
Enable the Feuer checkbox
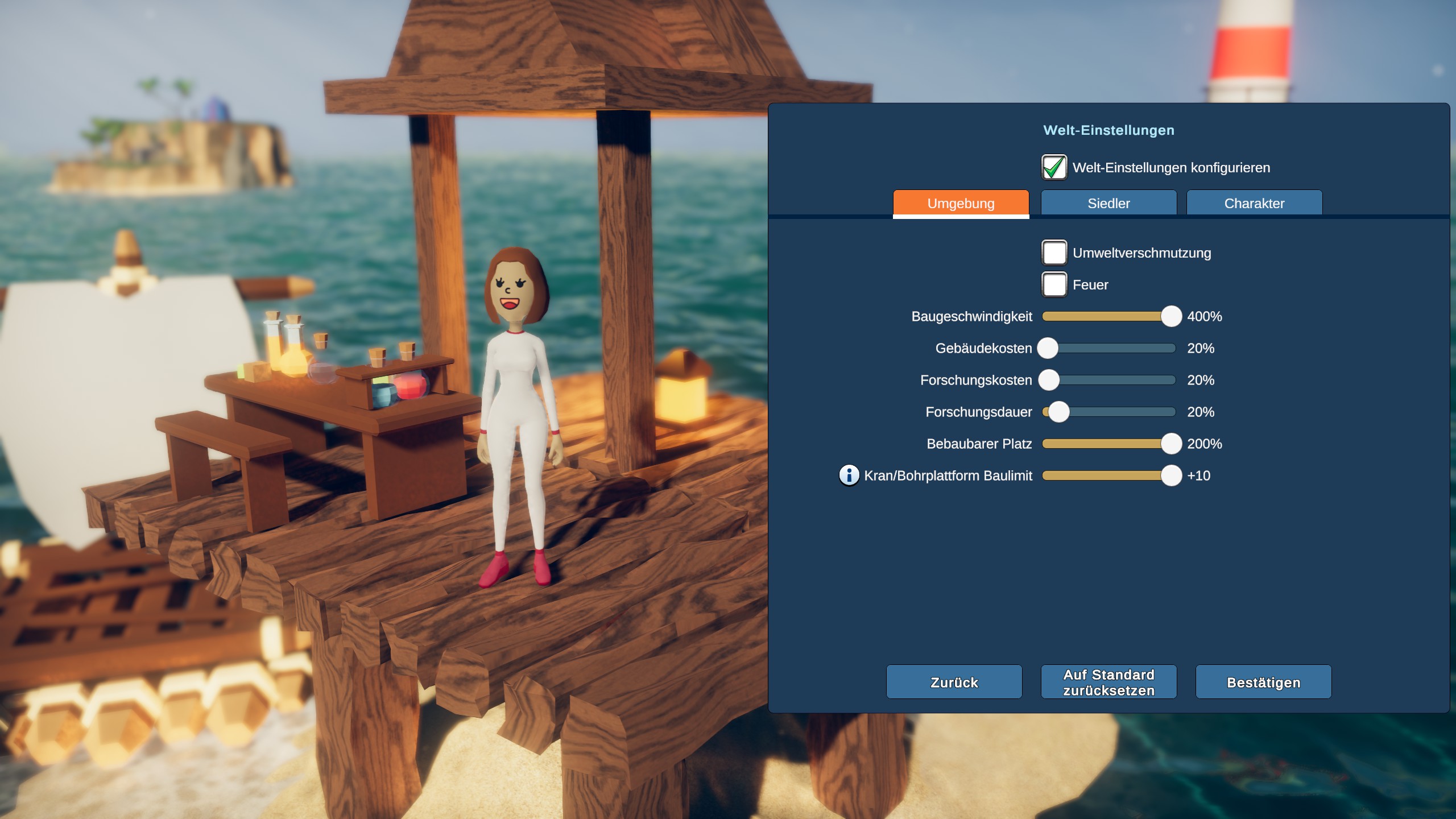click(x=1054, y=284)
